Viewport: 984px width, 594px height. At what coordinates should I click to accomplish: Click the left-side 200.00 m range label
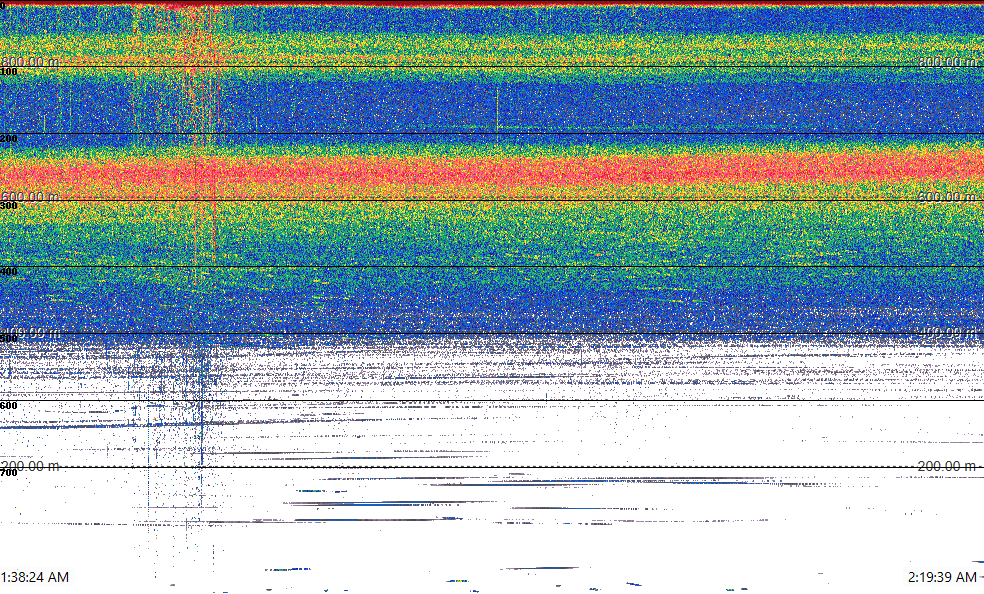tap(30, 466)
